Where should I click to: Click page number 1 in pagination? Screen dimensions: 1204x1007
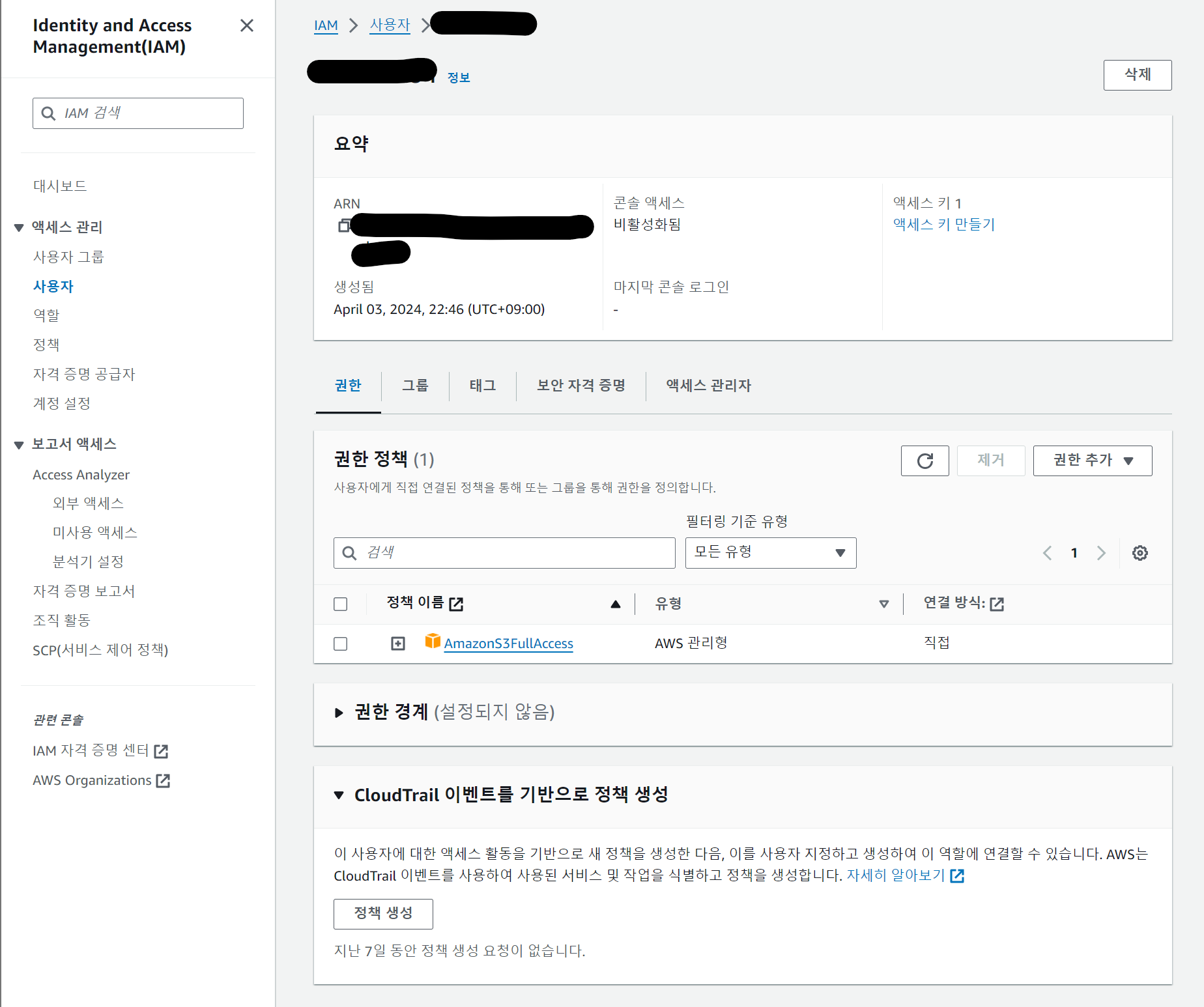coord(1074,553)
